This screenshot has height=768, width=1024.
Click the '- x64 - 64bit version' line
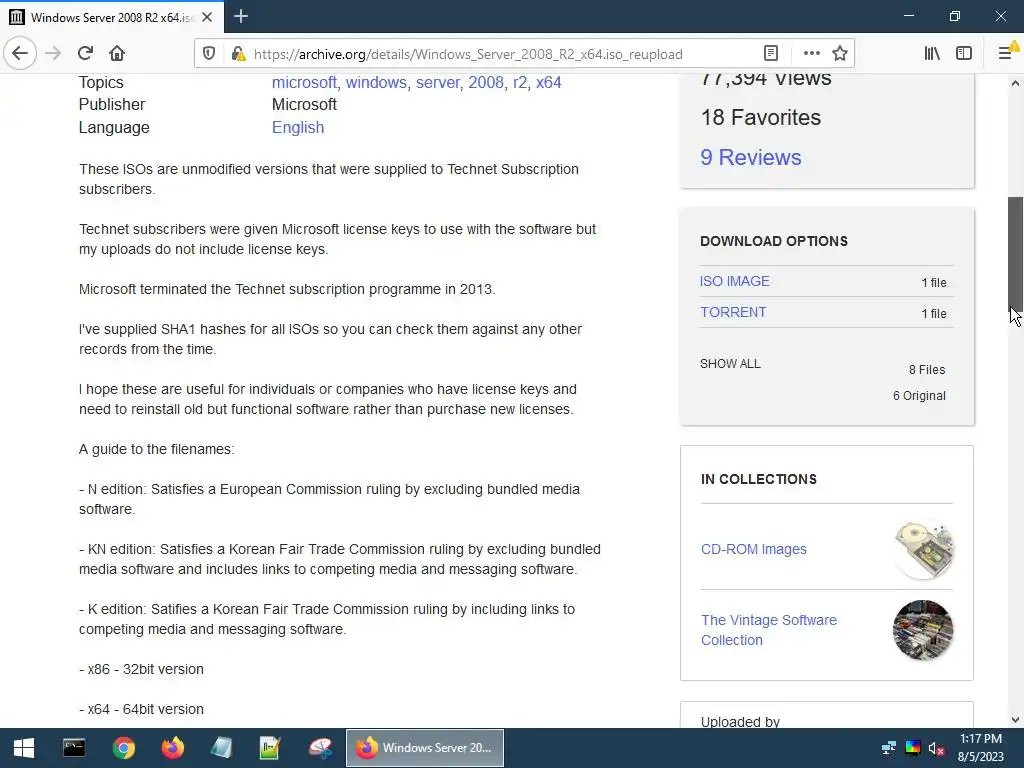click(x=142, y=709)
